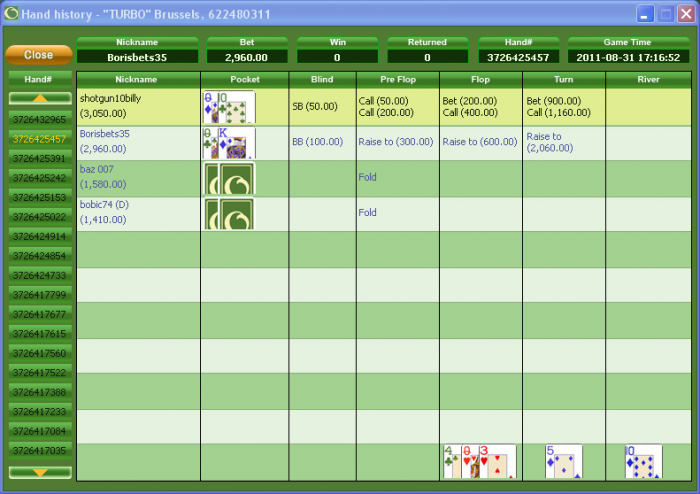Select the baz 007 nickname cell

(138, 178)
